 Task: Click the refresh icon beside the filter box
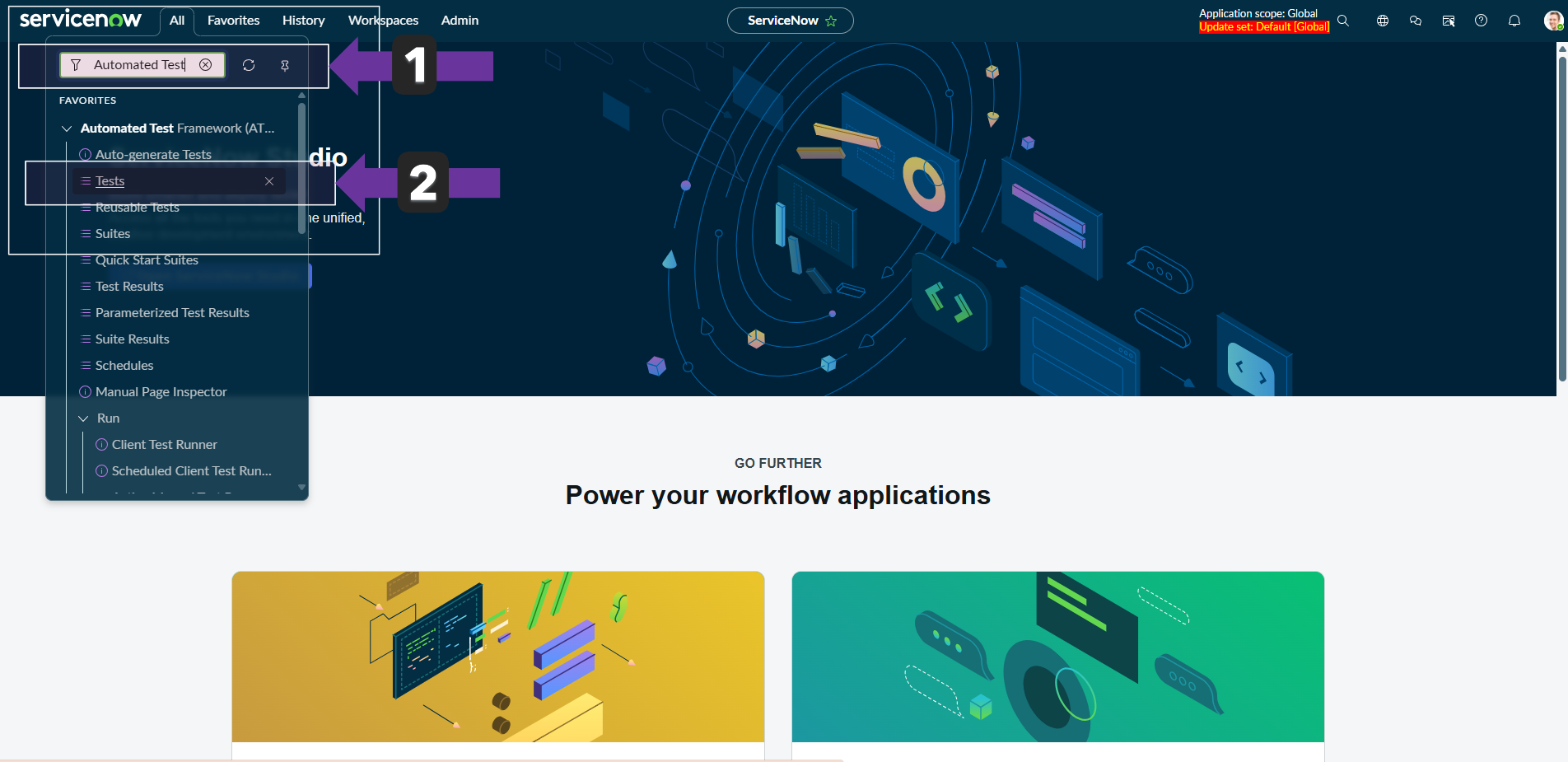tap(249, 65)
